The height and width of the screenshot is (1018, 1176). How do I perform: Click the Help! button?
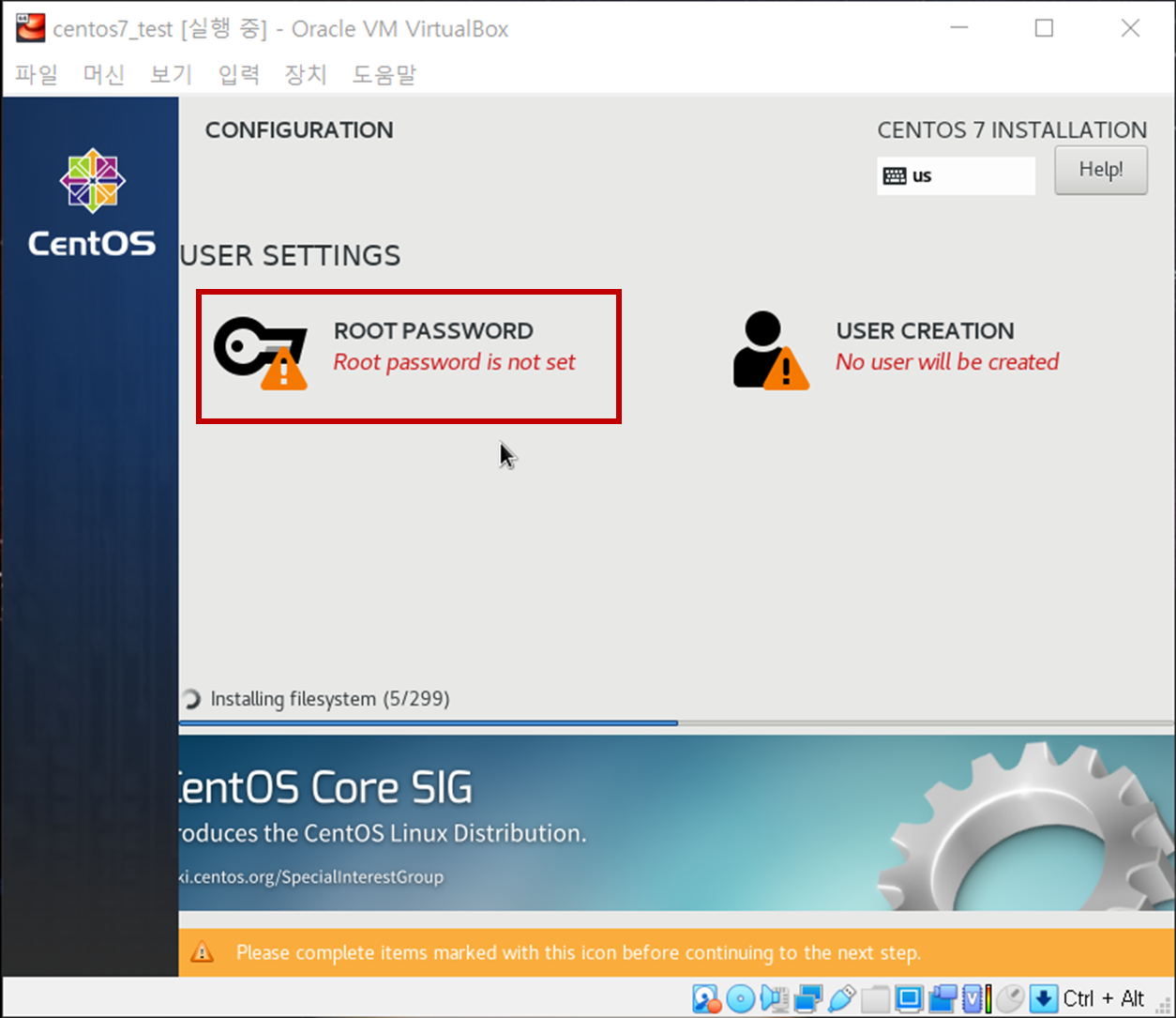[x=1101, y=170]
